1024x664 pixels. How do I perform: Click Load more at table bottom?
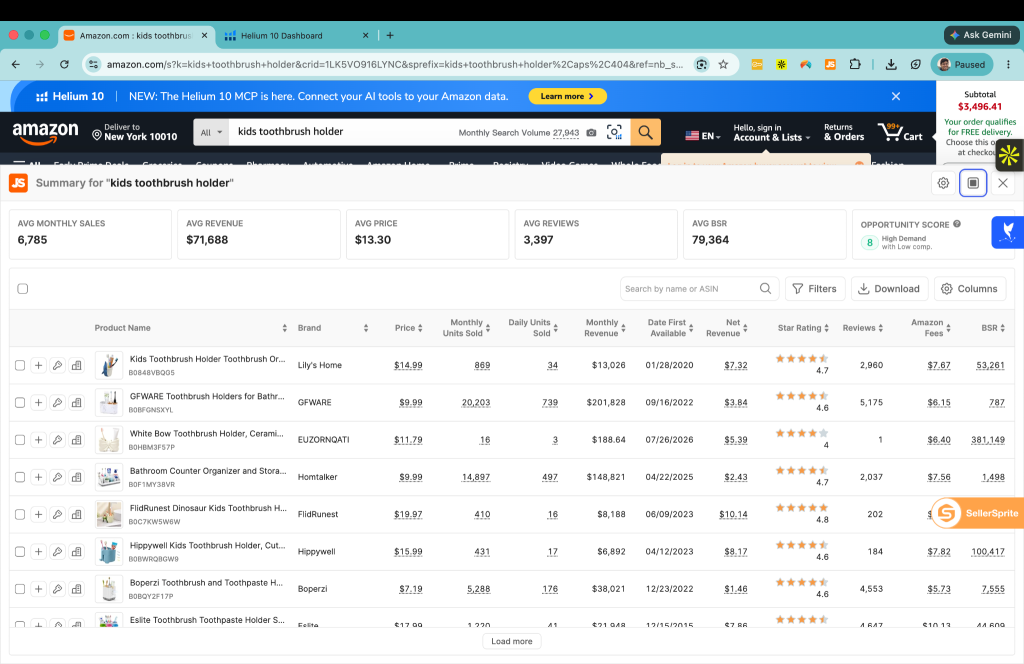(512, 641)
